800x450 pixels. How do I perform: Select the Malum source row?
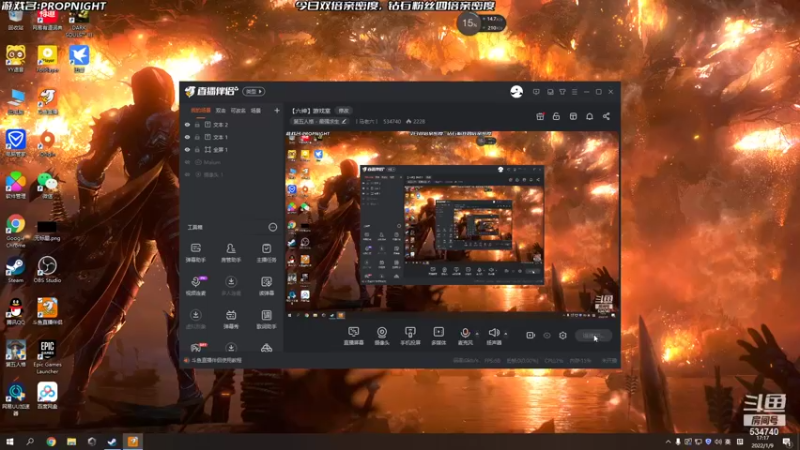coord(232,162)
